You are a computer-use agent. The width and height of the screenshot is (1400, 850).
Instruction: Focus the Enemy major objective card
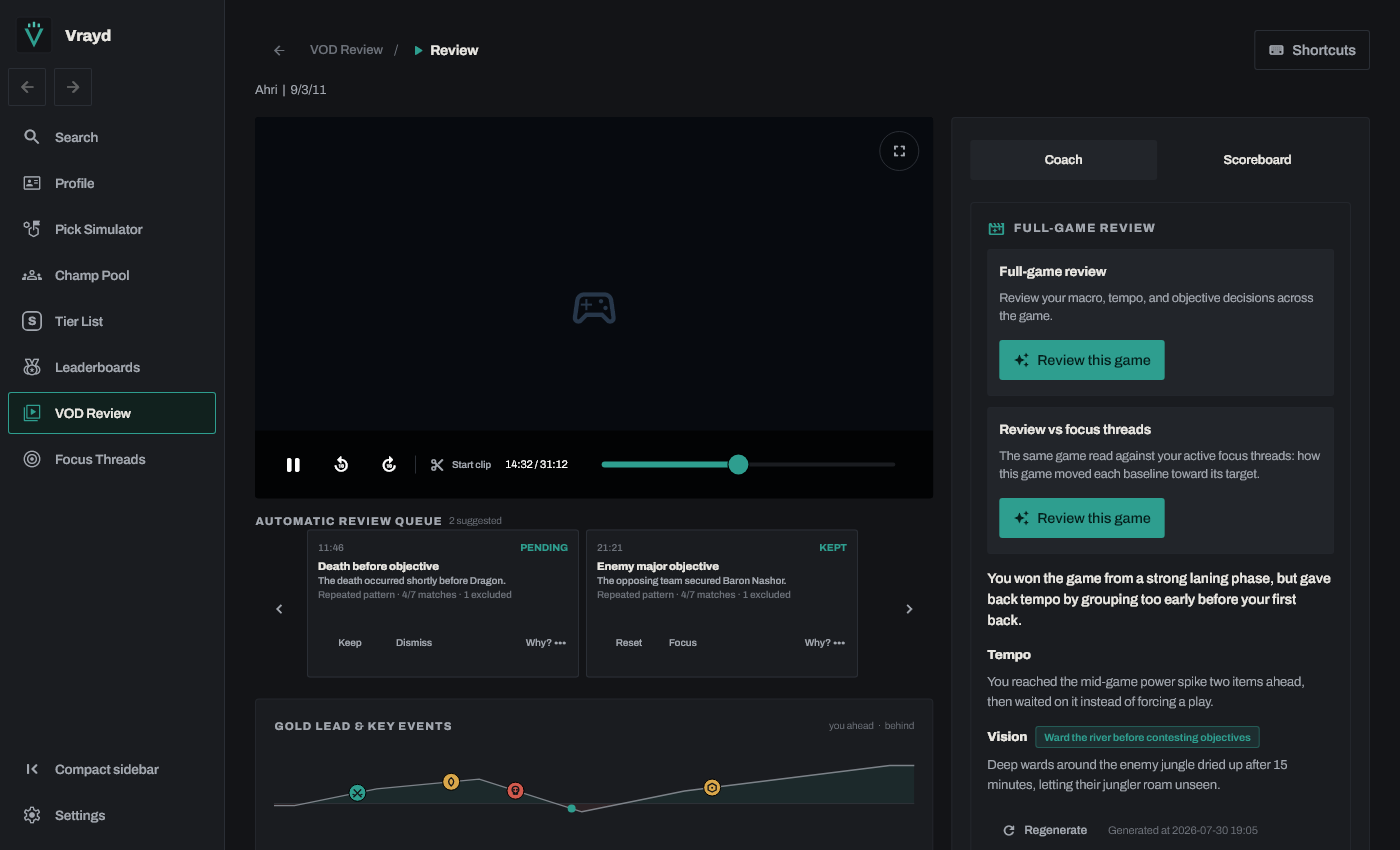coord(683,643)
